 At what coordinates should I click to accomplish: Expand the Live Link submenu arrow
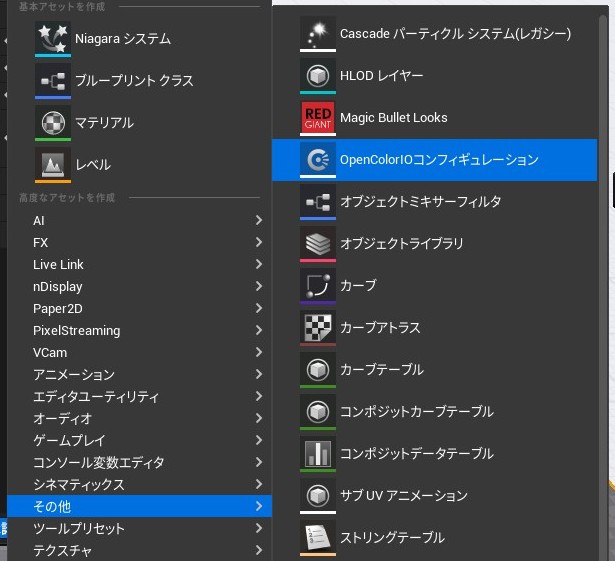(x=258, y=264)
